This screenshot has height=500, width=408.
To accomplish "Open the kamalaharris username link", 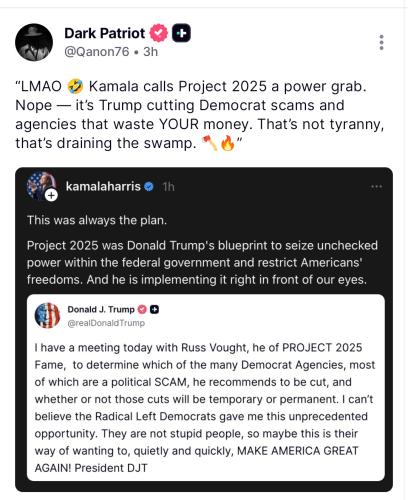I will [x=103, y=187].
